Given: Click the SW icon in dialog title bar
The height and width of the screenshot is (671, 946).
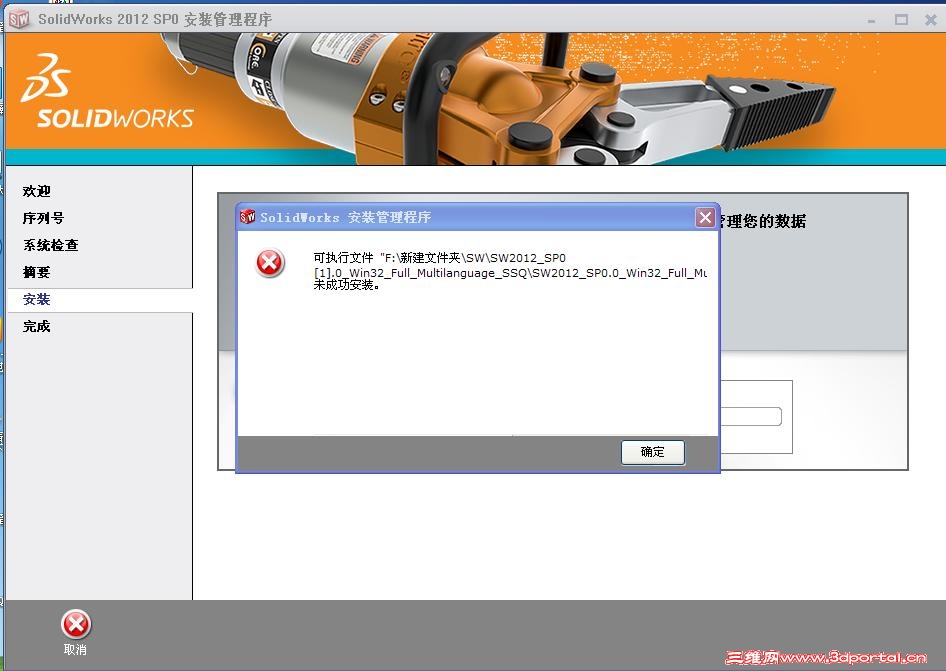Looking at the screenshot, I should click(x=247, y=217).
